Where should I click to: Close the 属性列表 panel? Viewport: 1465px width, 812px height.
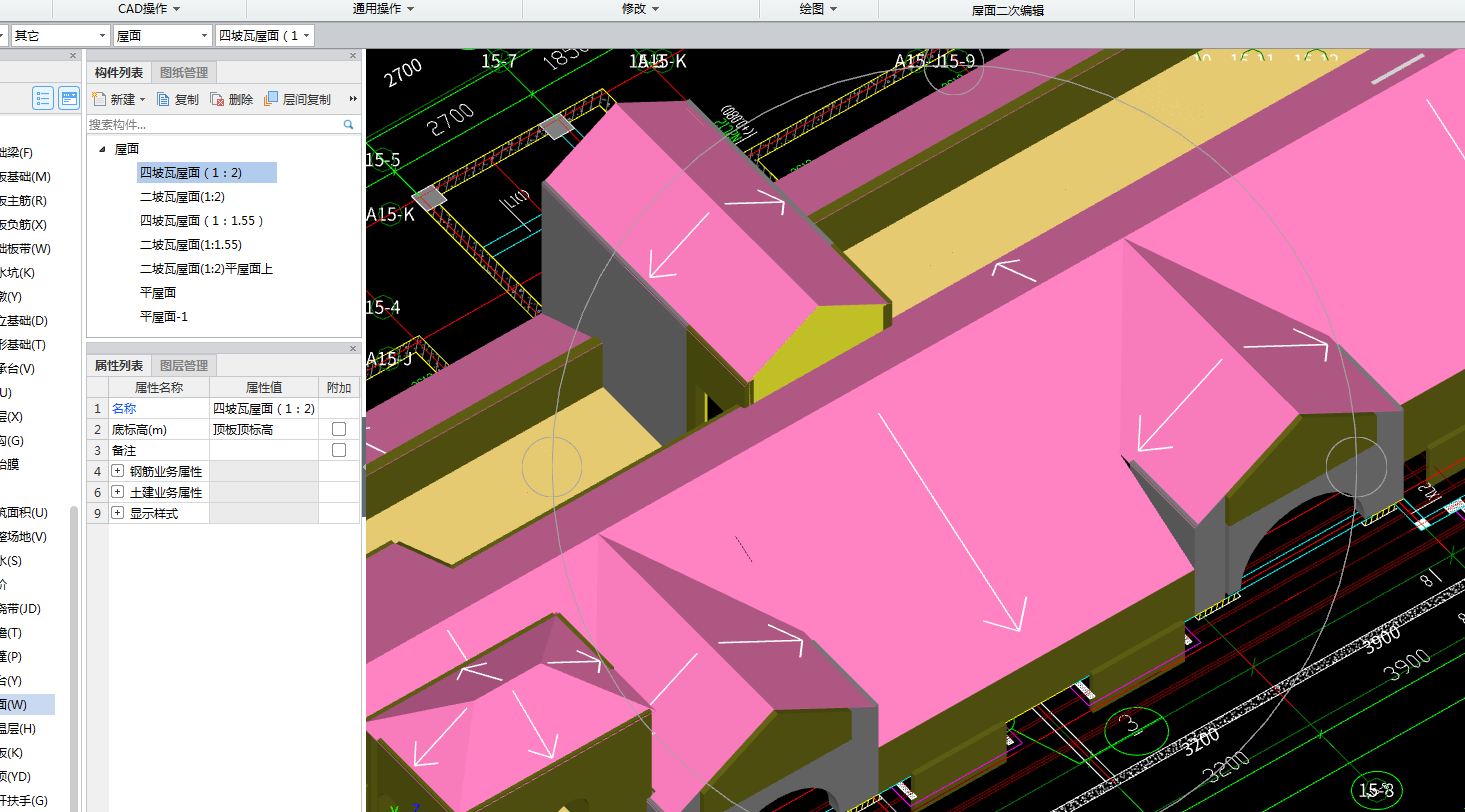[353, 349]
